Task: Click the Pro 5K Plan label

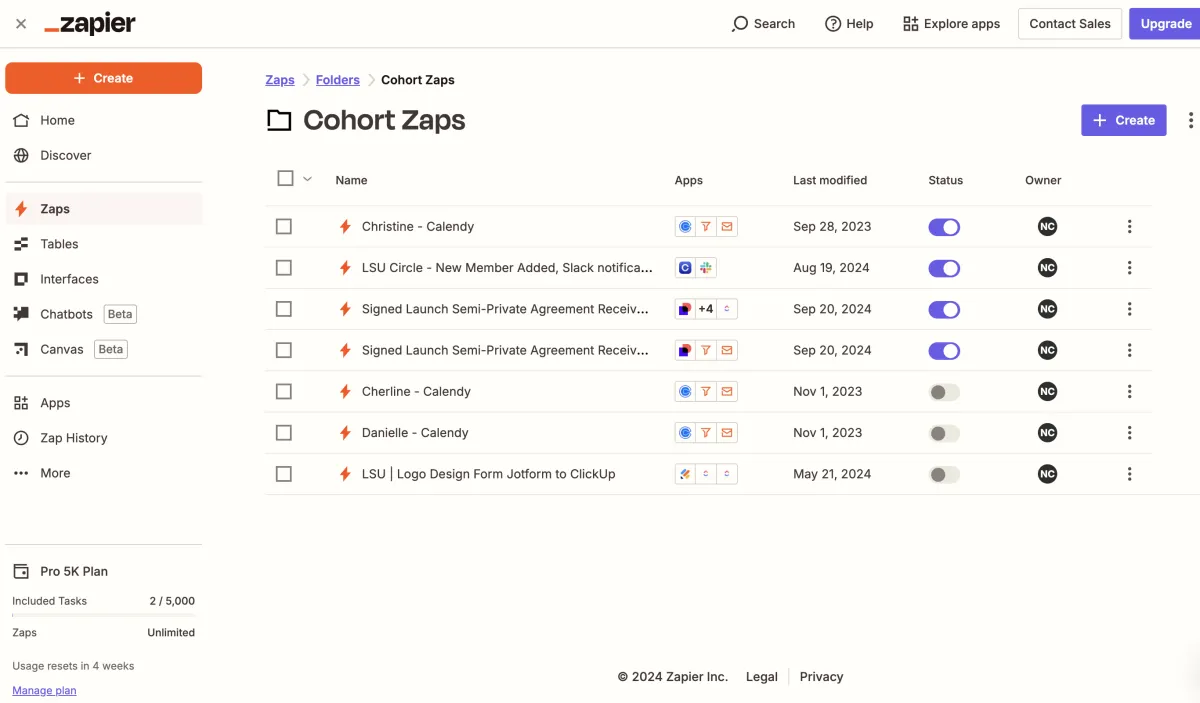Action: coord(74,571)
